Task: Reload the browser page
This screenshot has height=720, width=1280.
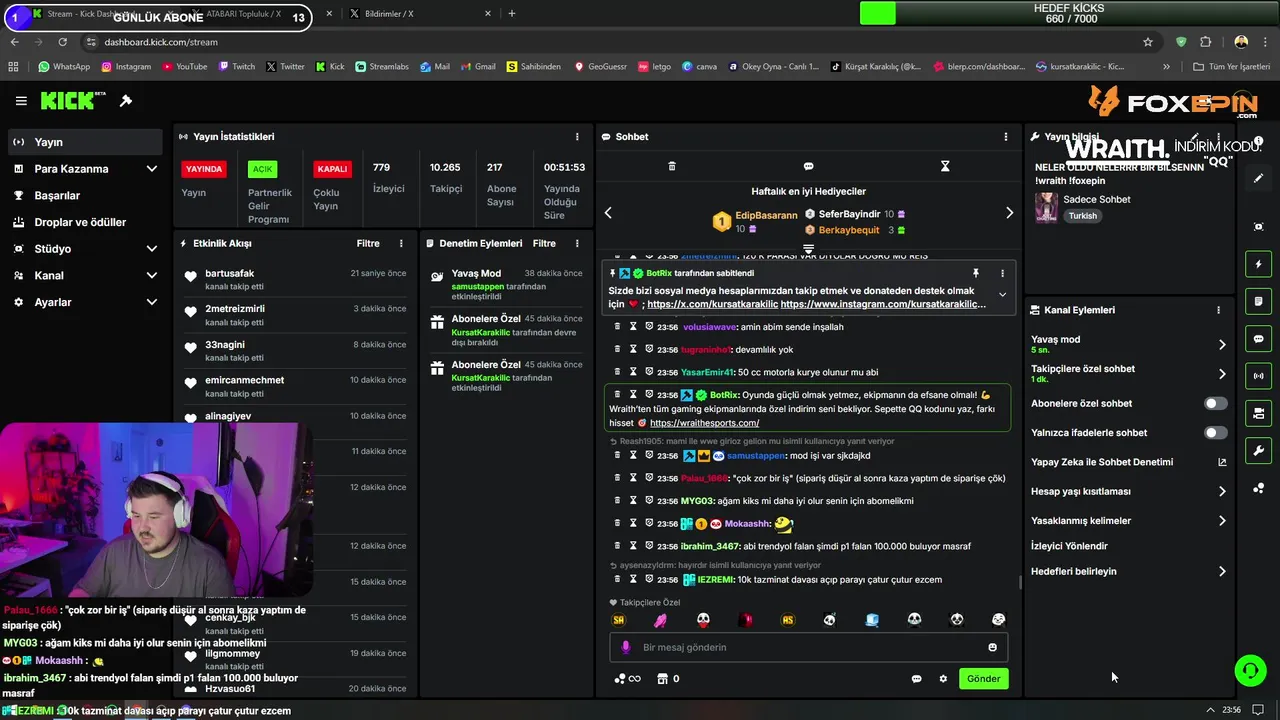Action: (x=62, y=42)
